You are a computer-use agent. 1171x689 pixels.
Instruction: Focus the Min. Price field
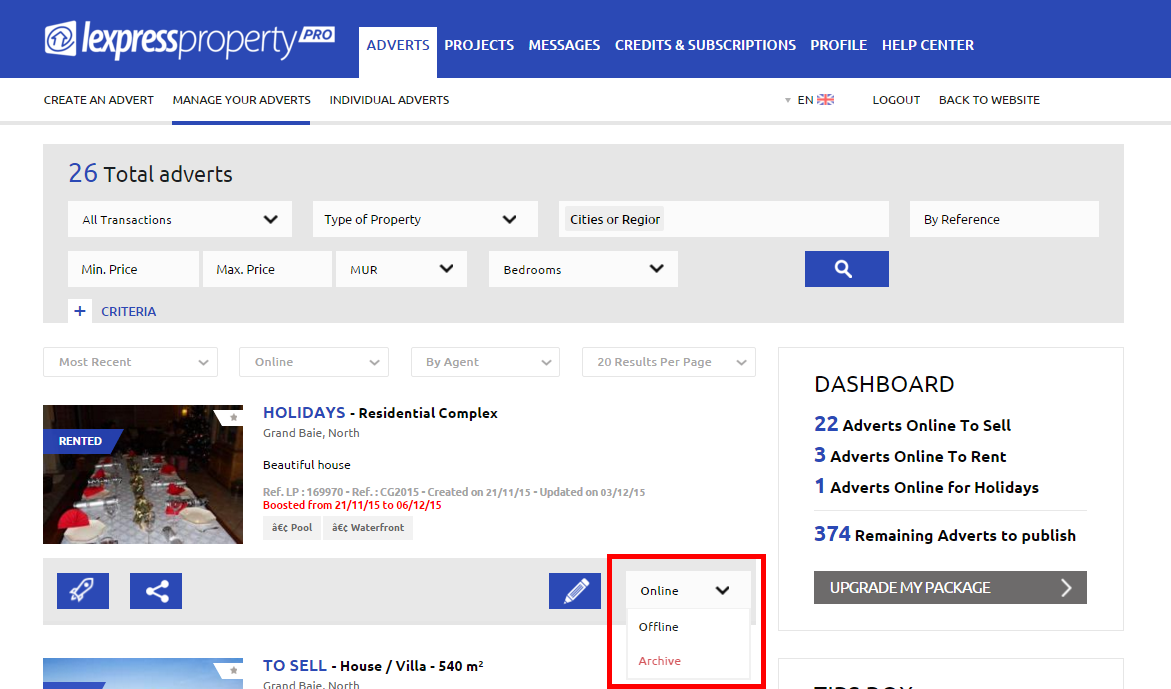click(x=134, y=269)
